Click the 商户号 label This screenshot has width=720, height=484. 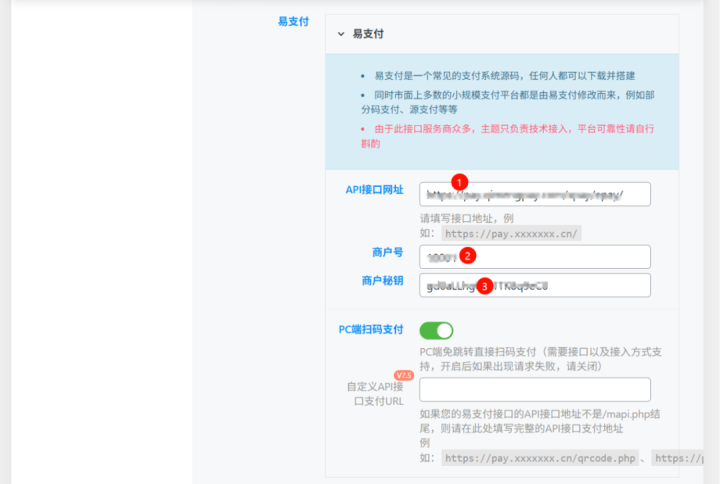pos(388,252)
